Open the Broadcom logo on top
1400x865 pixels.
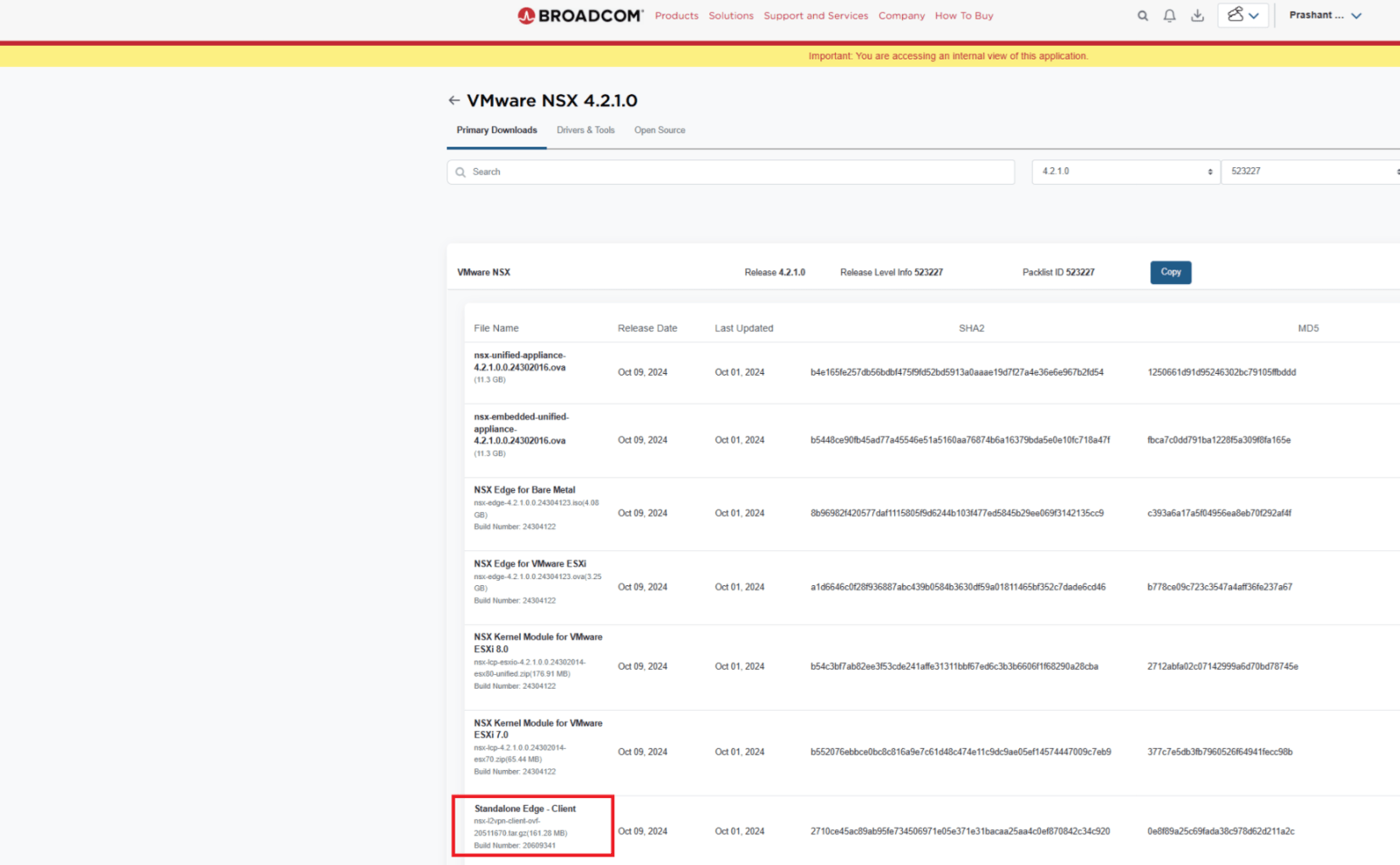tap(580, 14)
